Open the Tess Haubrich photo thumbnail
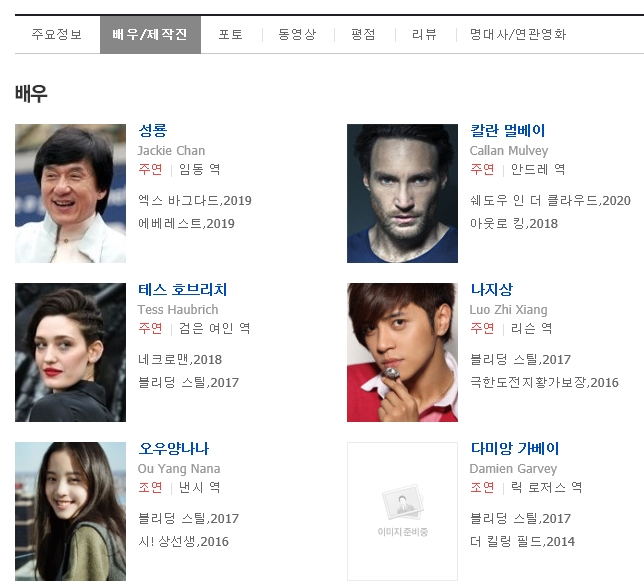The image size is (644, 588). (x=71, y=352)
